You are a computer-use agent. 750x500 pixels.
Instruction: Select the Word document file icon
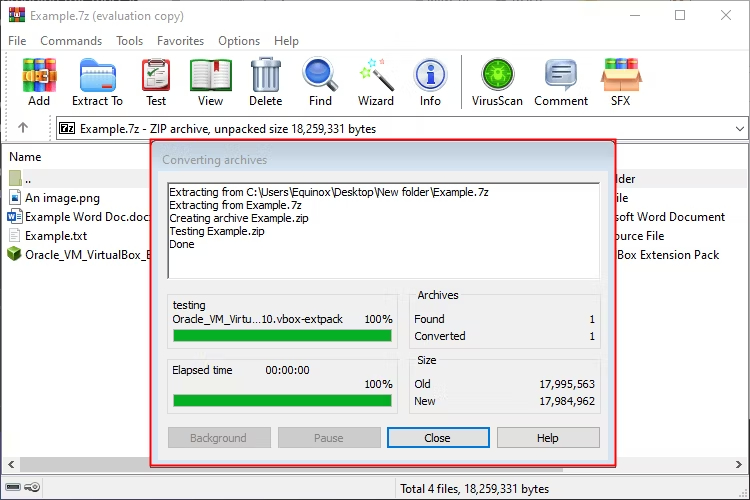click(15, 217)
